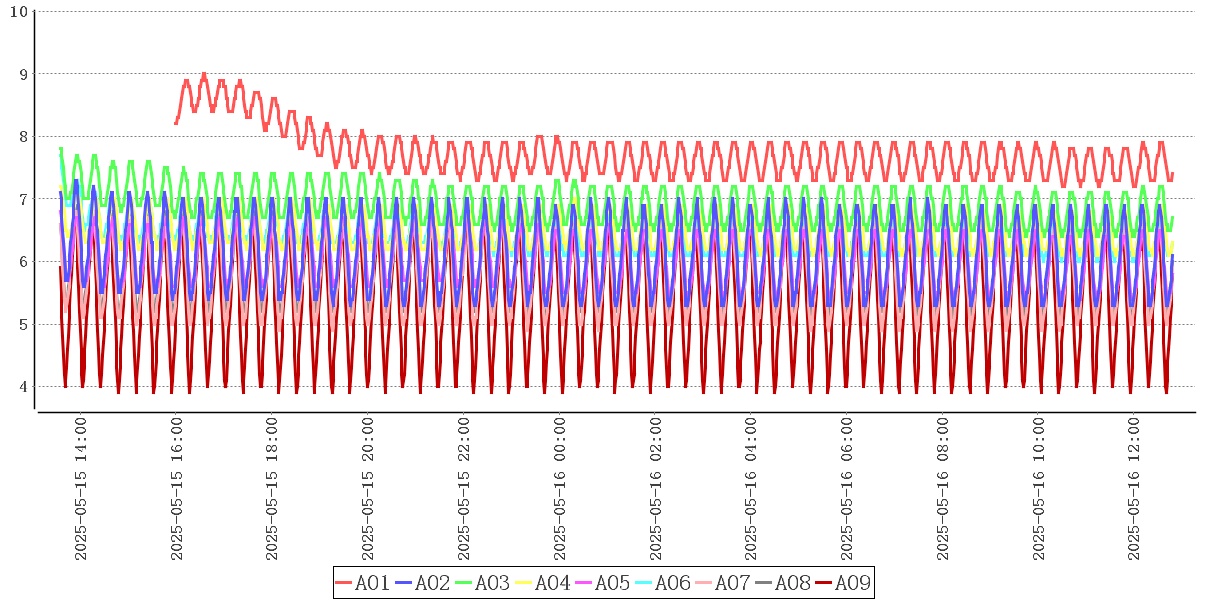Screen dimensions: 1207x600
Task: Select the A05 magenta legend entry
Action: click(x=602, y=583)
